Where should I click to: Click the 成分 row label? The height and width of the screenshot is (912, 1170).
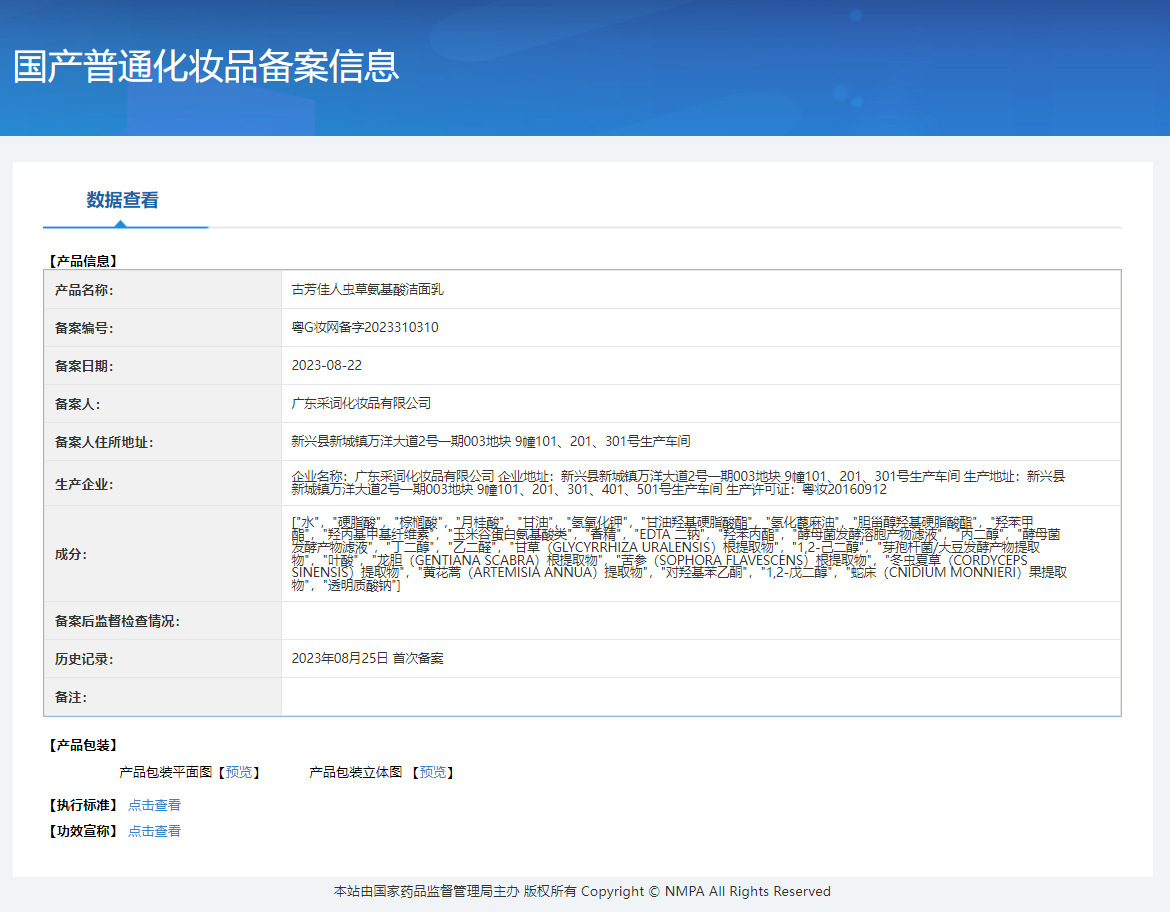pyautogui.click(x=70, y=555)
